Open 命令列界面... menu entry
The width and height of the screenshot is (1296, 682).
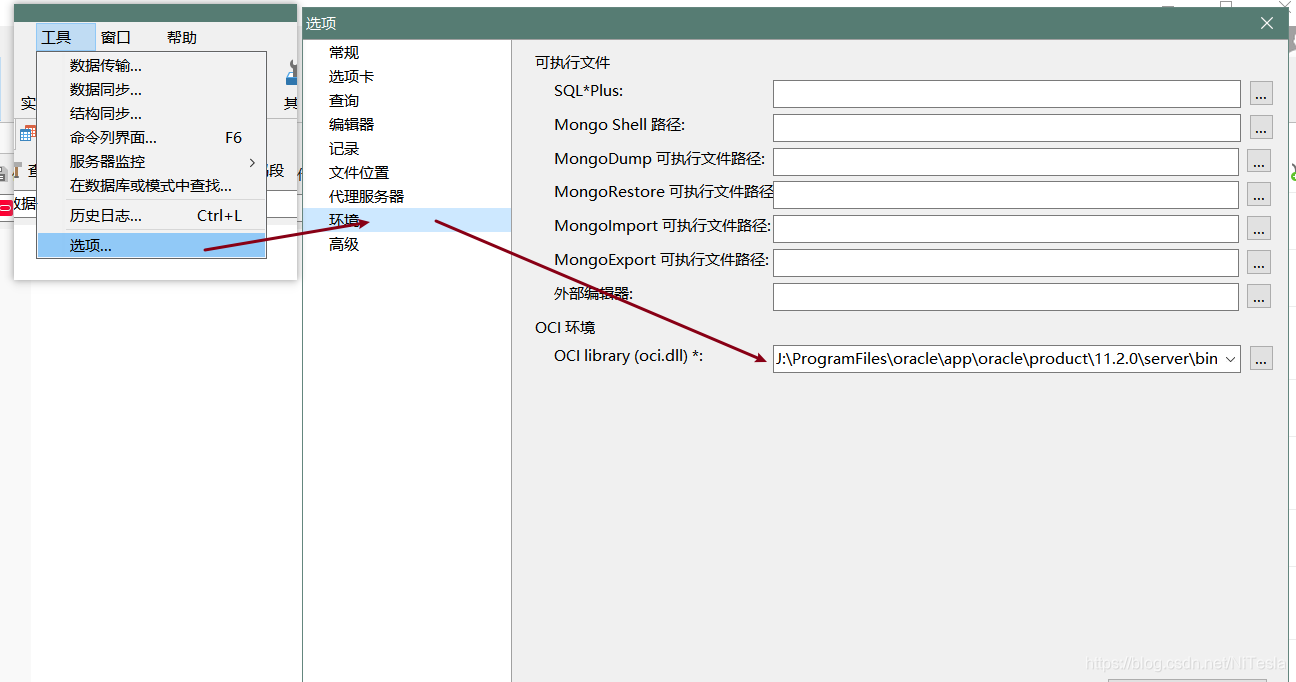coord(151,138)
